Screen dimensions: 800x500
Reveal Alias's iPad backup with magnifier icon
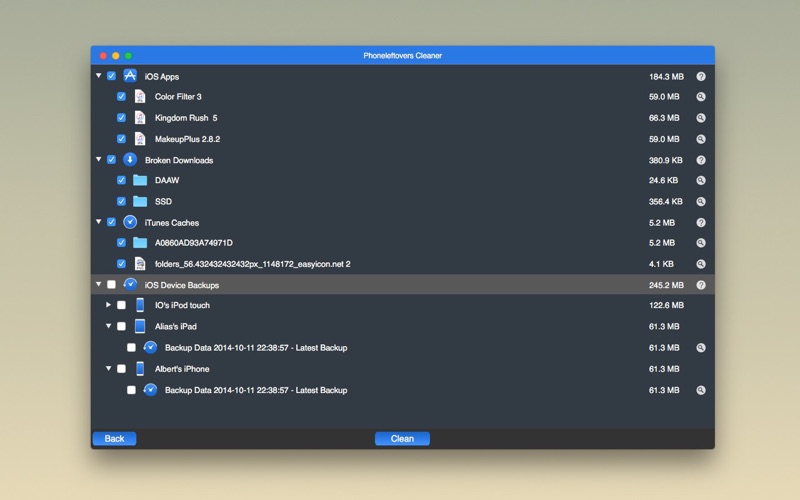point(701,347)
